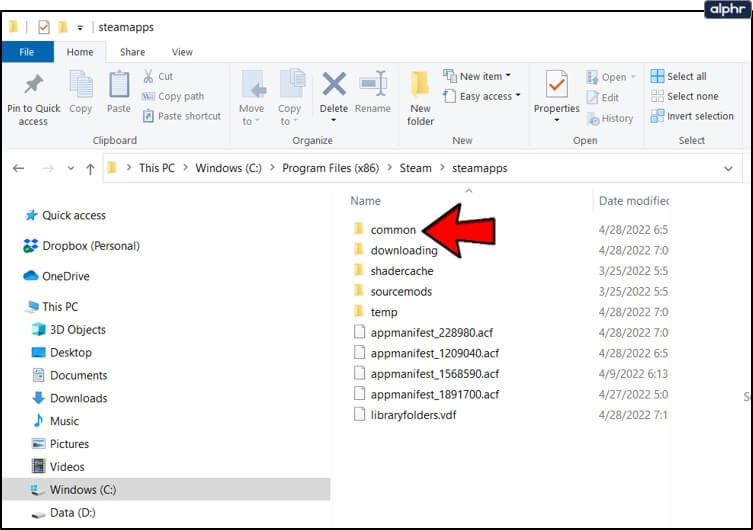Switch to the Share ribbon tab
The height and width of the screenshot is (530, 753).
[133, 52]
